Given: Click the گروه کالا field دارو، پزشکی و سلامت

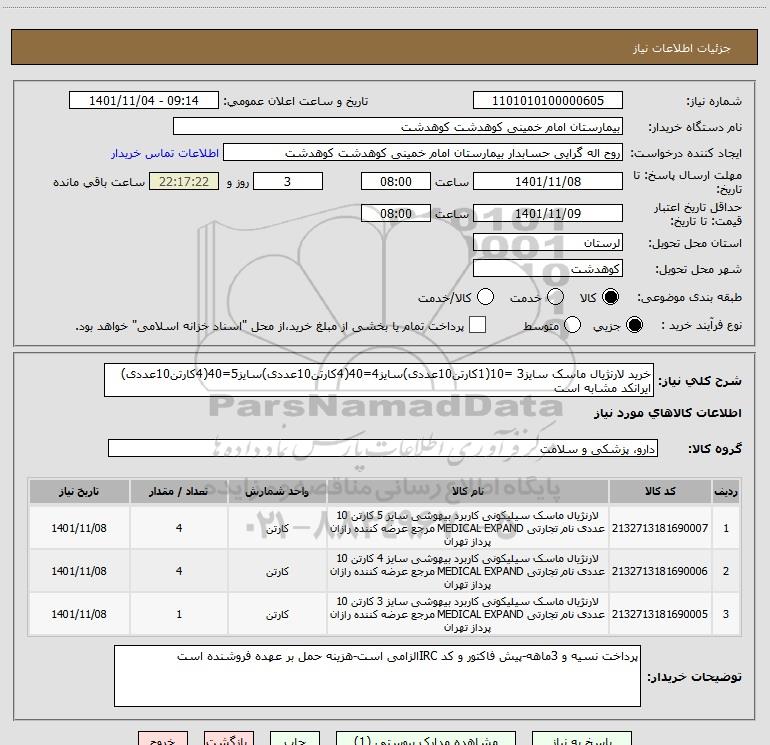Looking at the screenshot, I should point(383,448).
